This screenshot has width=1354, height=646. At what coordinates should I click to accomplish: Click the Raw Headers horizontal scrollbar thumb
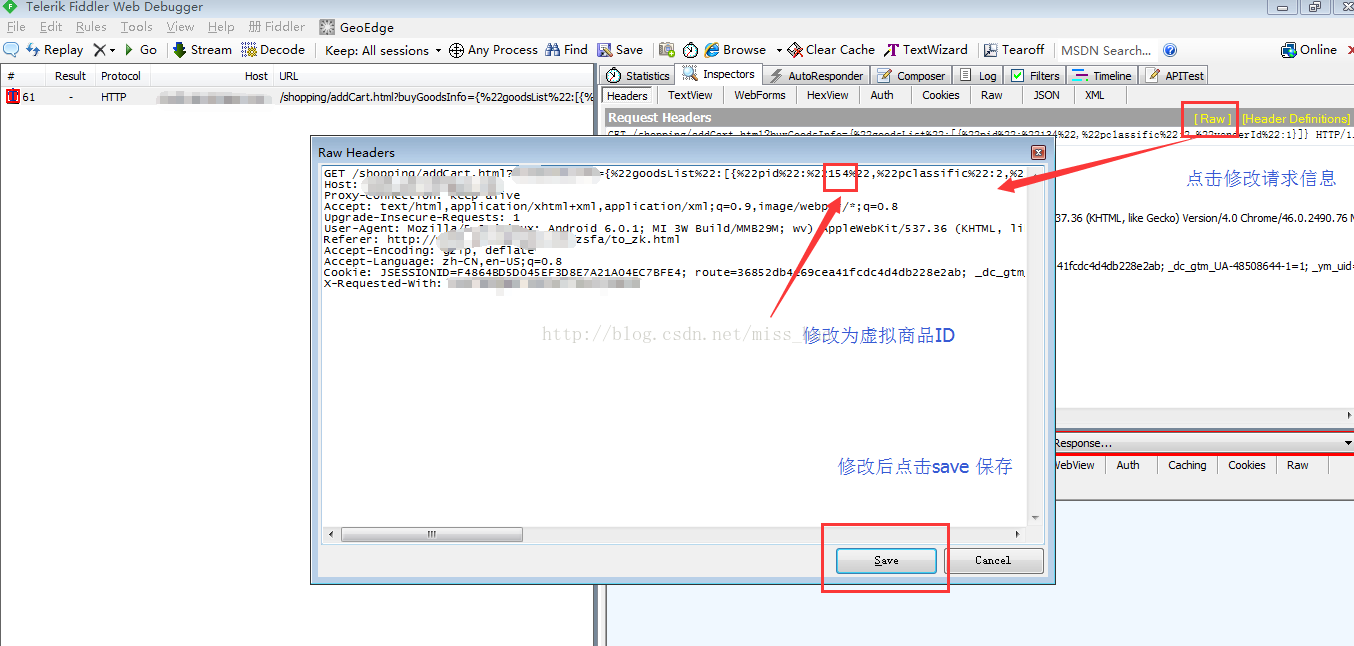(x=432, y=535)
